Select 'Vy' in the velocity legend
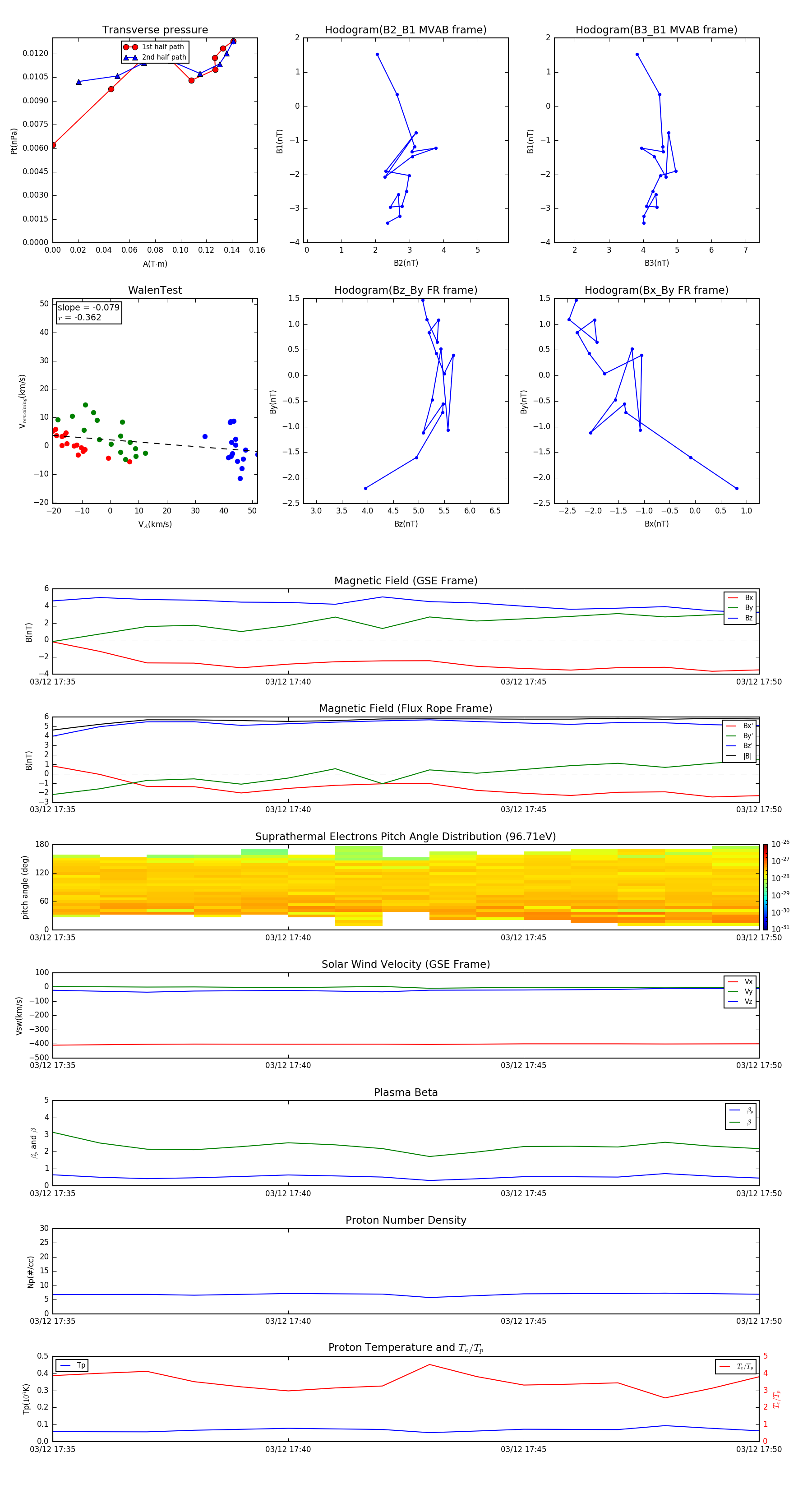 (740, 991)
